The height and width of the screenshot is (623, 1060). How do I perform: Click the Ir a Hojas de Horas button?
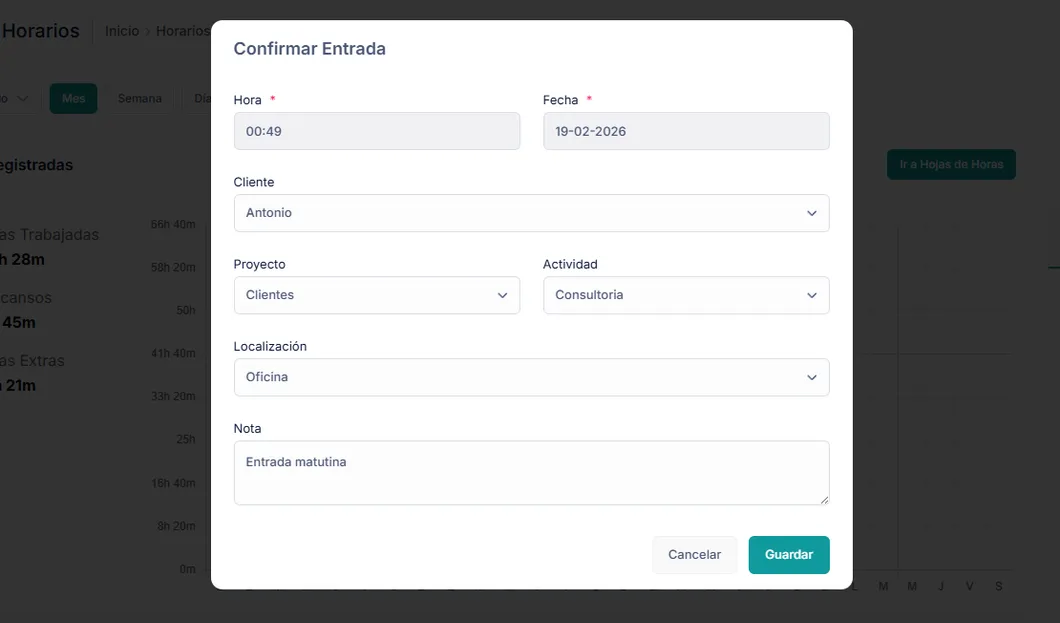pyautogui.click(x=950, y=164)
